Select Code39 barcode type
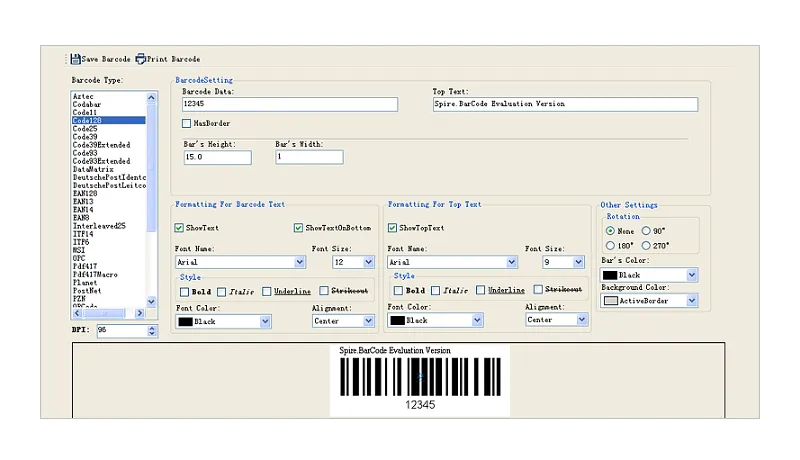Image resolution: width=800 pixels, height=460 pixels. tap(109, 137)
